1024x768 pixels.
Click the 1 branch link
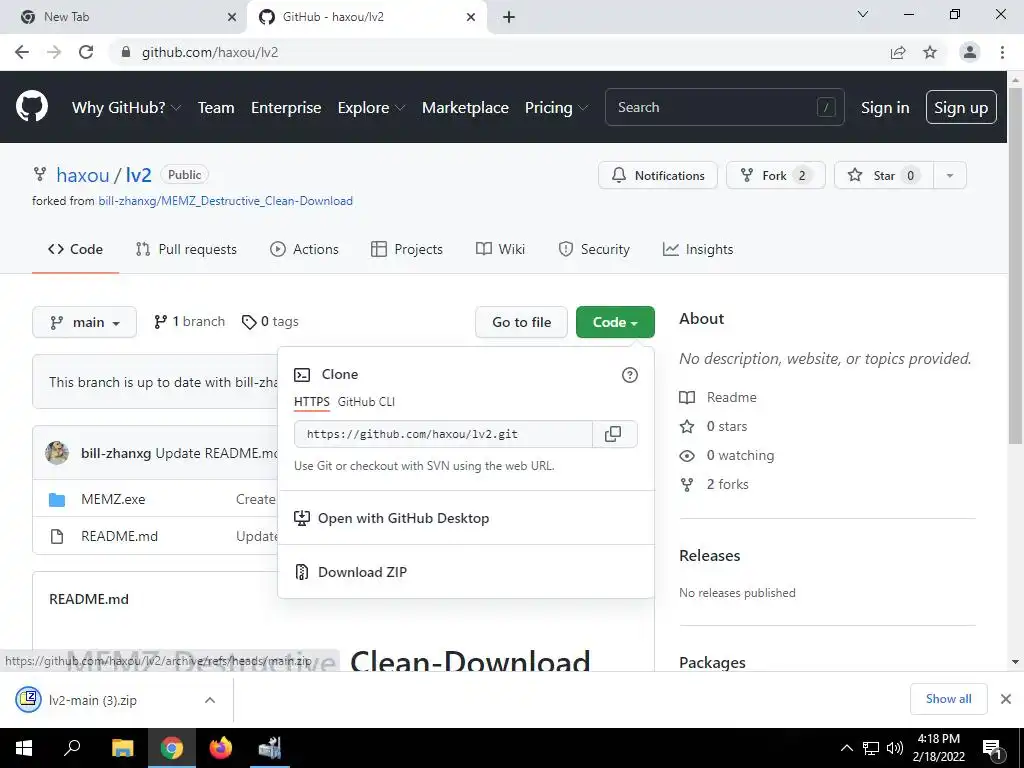[x=189, y=321]
